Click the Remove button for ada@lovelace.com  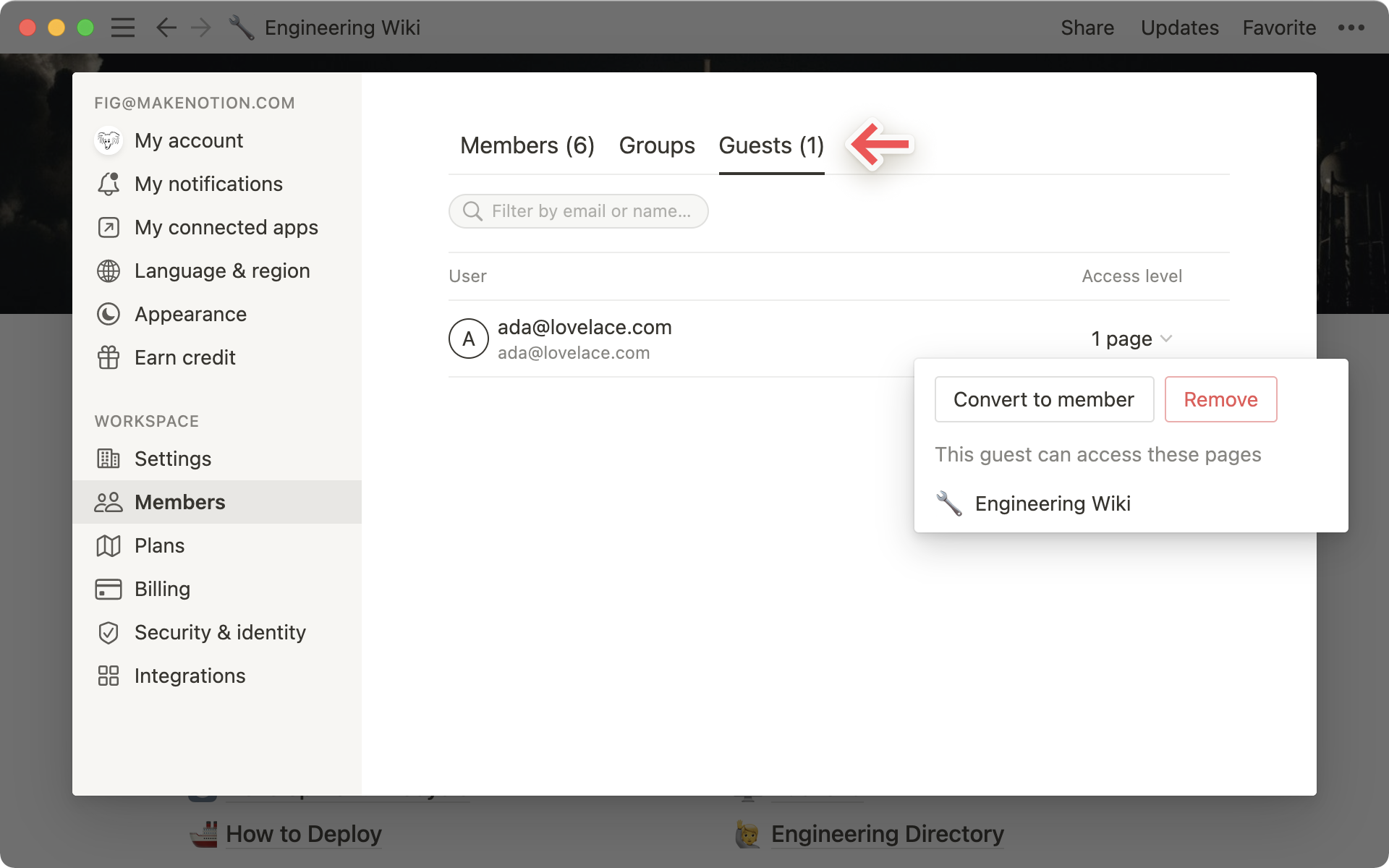click(x=1220, y=399)
